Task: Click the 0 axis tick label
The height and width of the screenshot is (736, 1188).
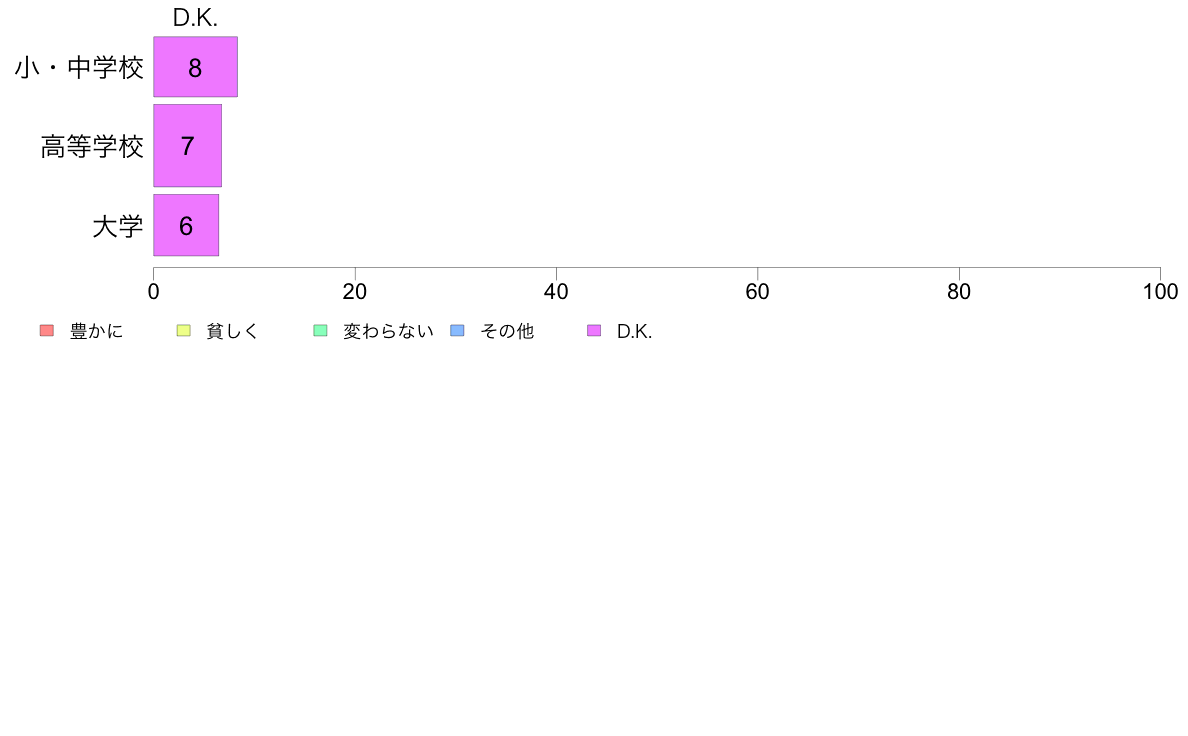Action: click(154, 292)
